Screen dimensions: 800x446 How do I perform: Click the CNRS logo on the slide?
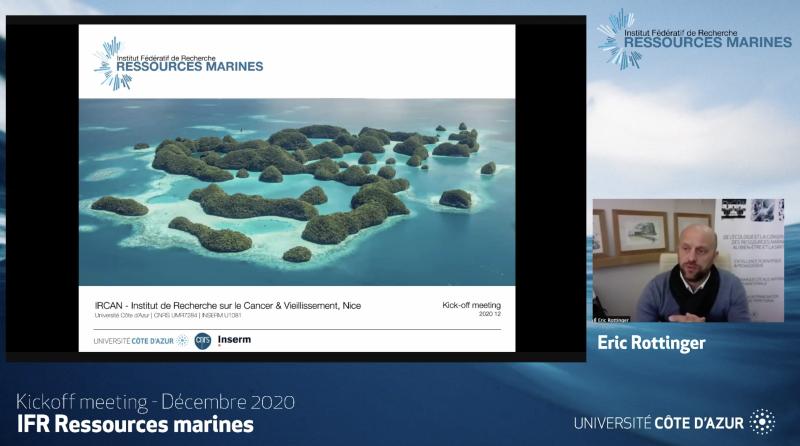(x=202, y=341)
